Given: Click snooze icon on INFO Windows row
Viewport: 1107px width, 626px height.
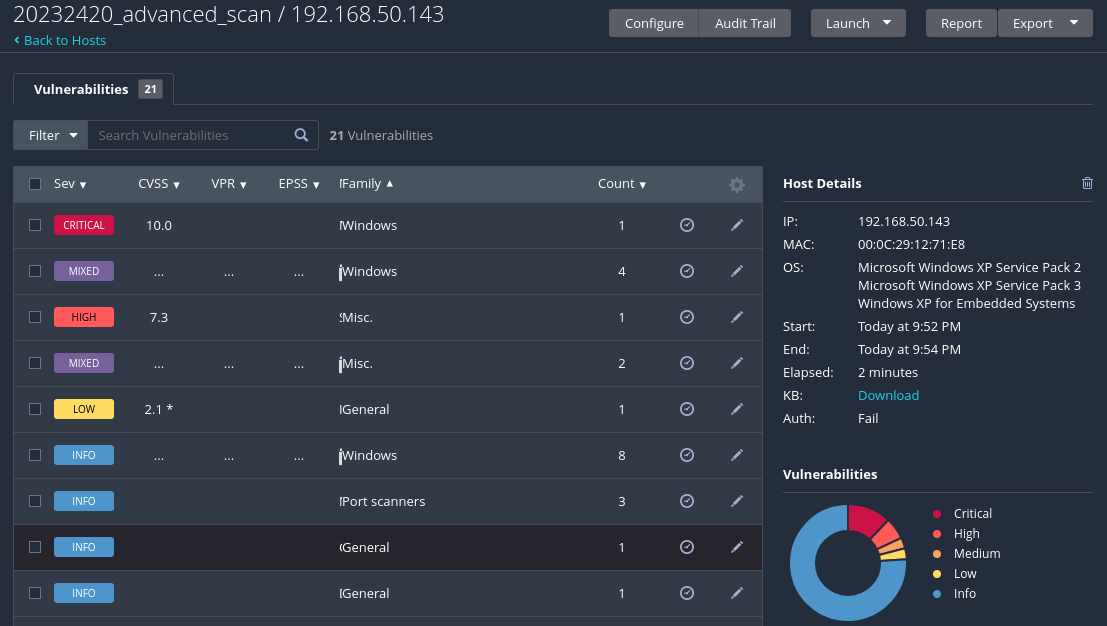Looking at the screenshot, I should coord(687,455).
